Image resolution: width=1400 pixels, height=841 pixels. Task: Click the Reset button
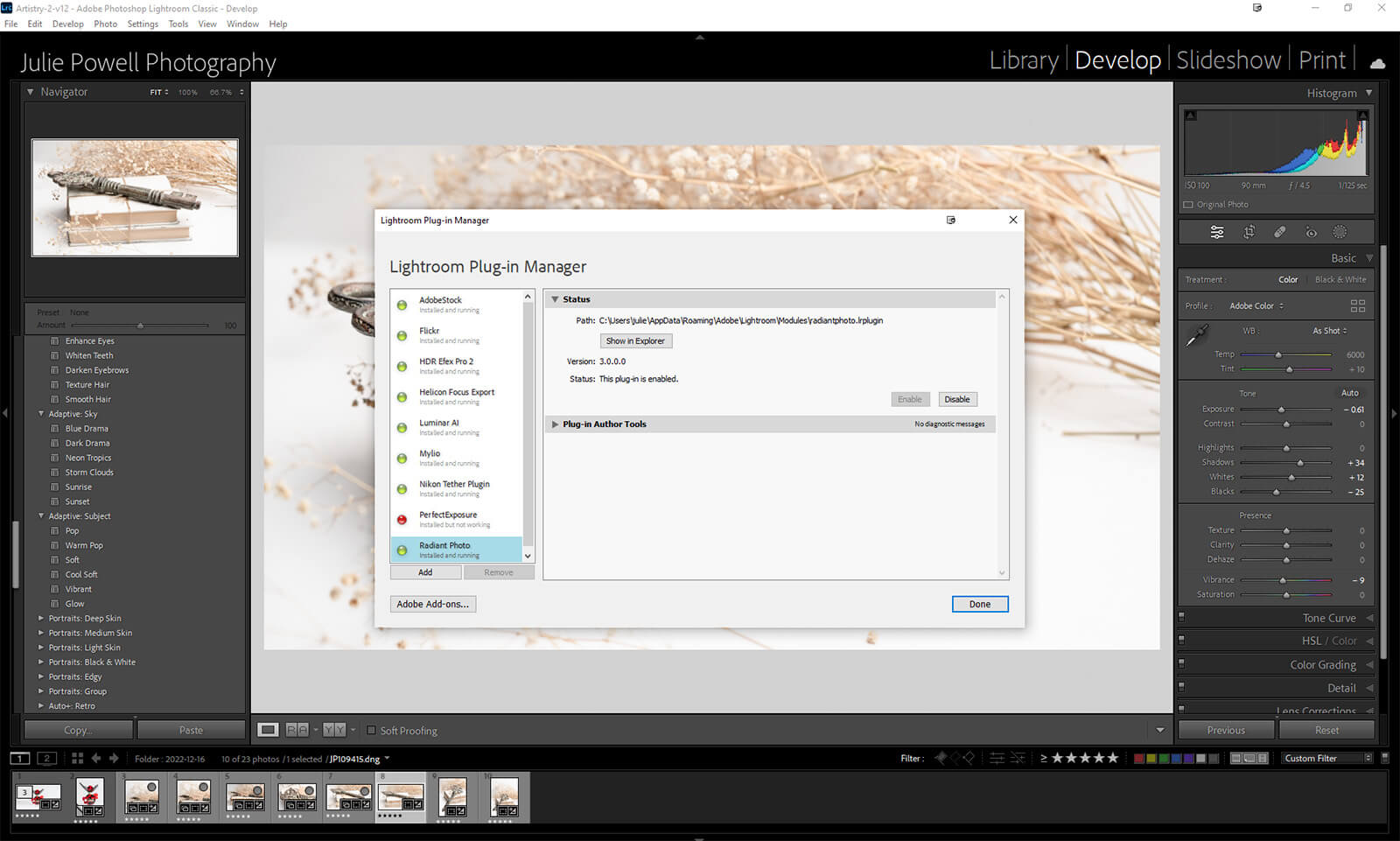coord(1326,730)
